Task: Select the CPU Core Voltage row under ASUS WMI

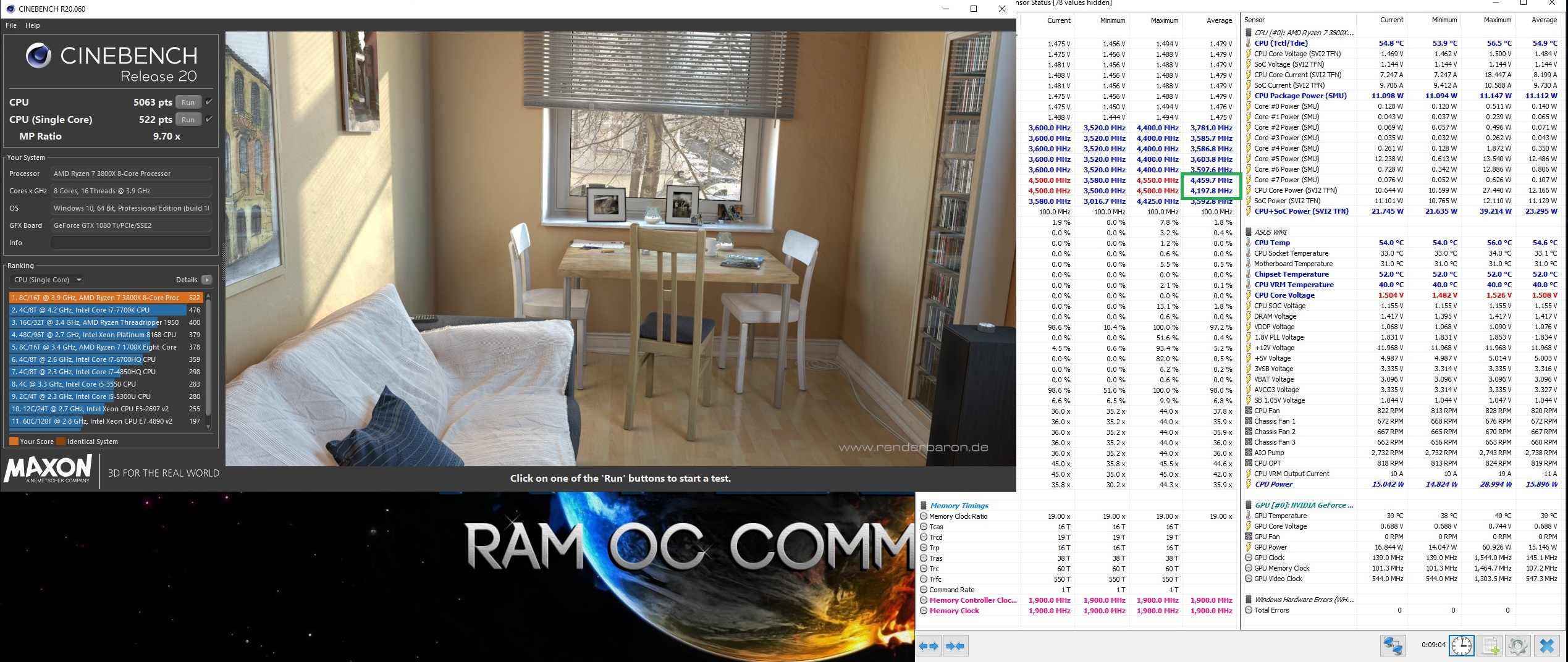Action: tap(1401, 295)
